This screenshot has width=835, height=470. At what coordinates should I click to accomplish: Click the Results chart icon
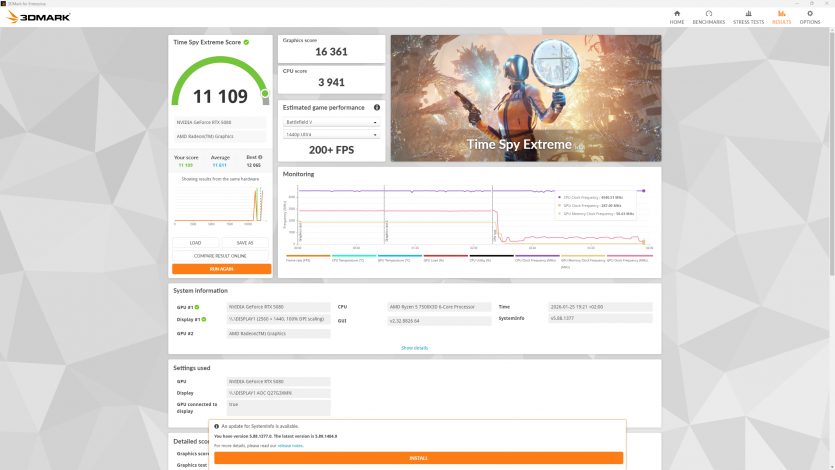pos(781,16)
